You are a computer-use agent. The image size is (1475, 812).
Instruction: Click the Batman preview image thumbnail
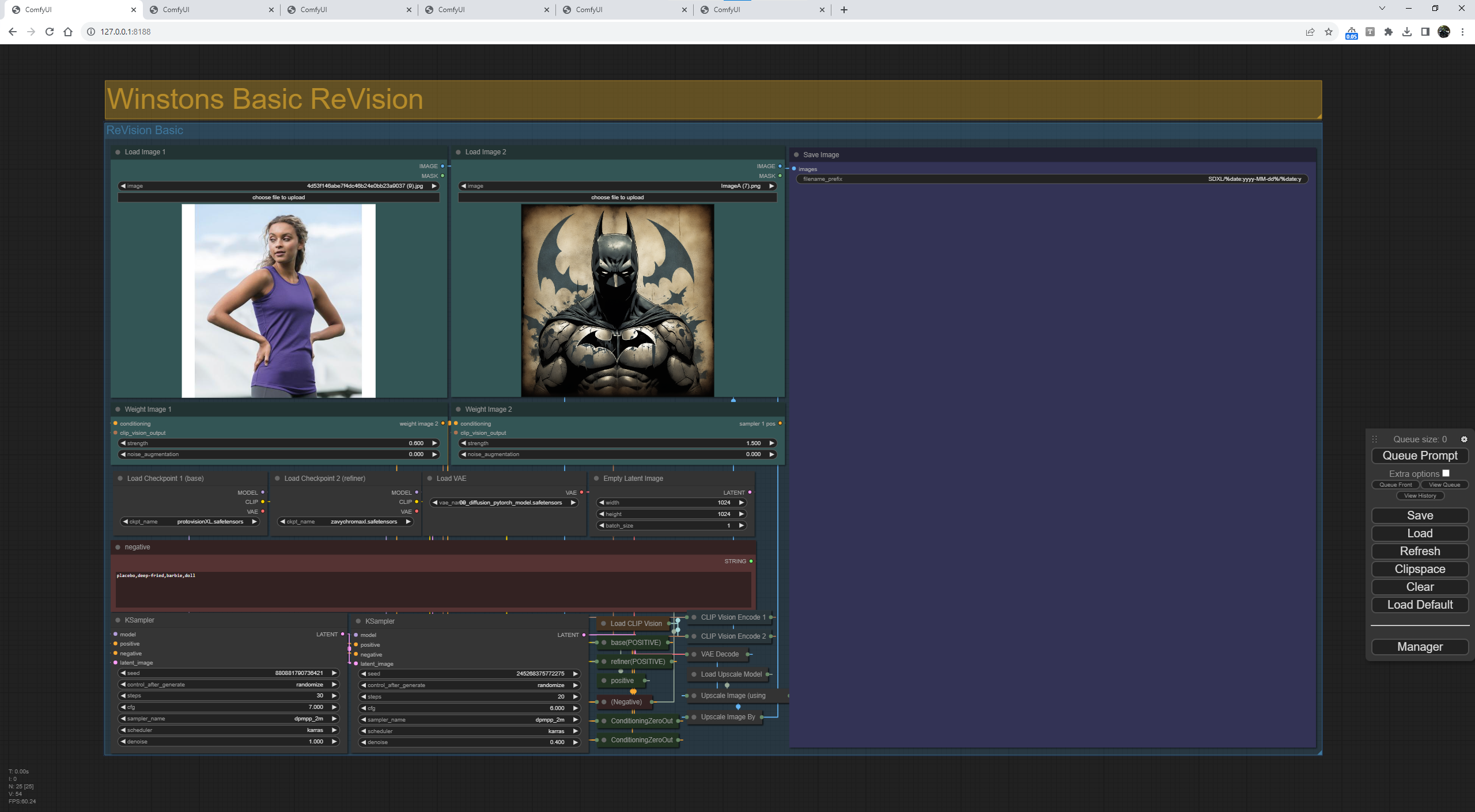pos(617,301)
